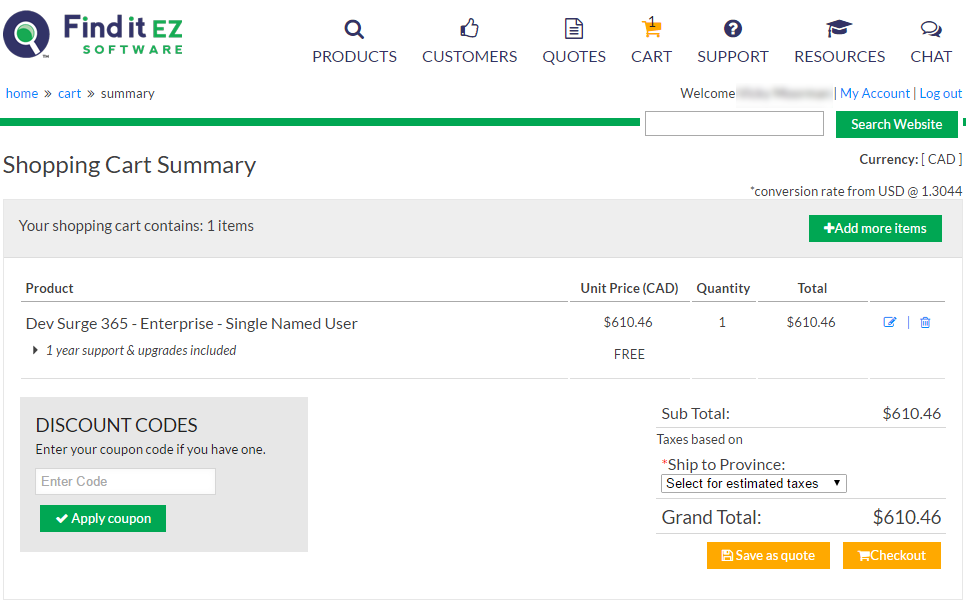Change the CAD currency selection
Viewport: 966px width, 602px height.
coord(941,159)
